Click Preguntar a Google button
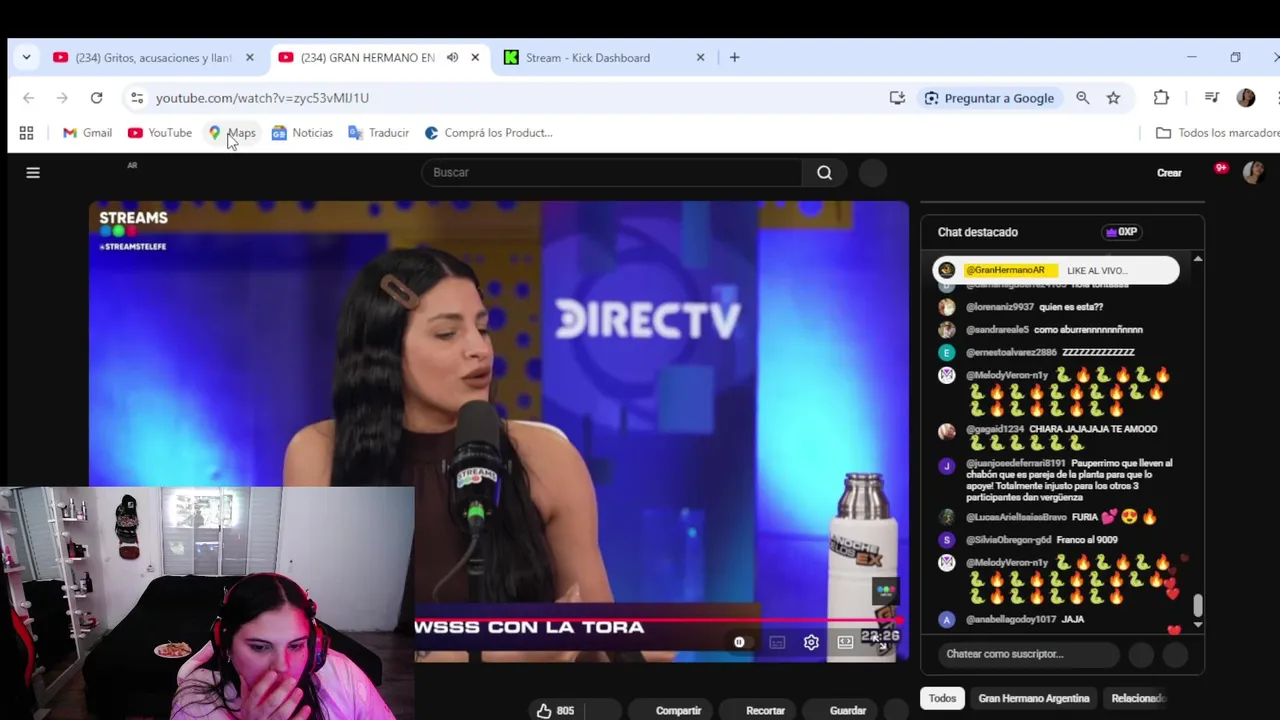 pos(989,98)
